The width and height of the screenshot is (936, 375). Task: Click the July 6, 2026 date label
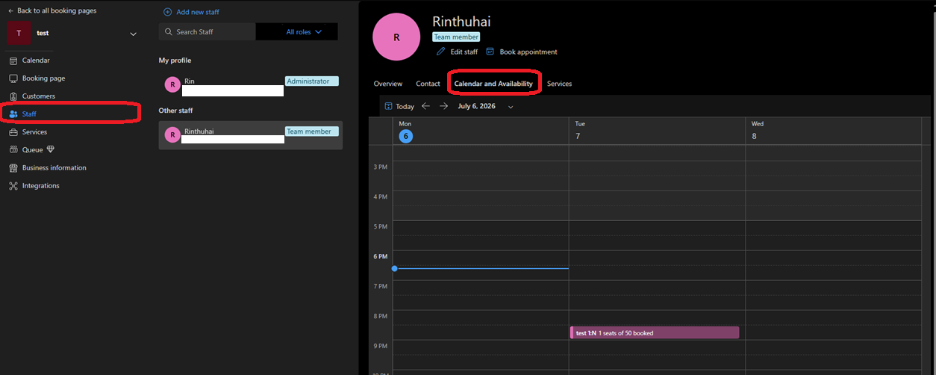coord(476,106)
